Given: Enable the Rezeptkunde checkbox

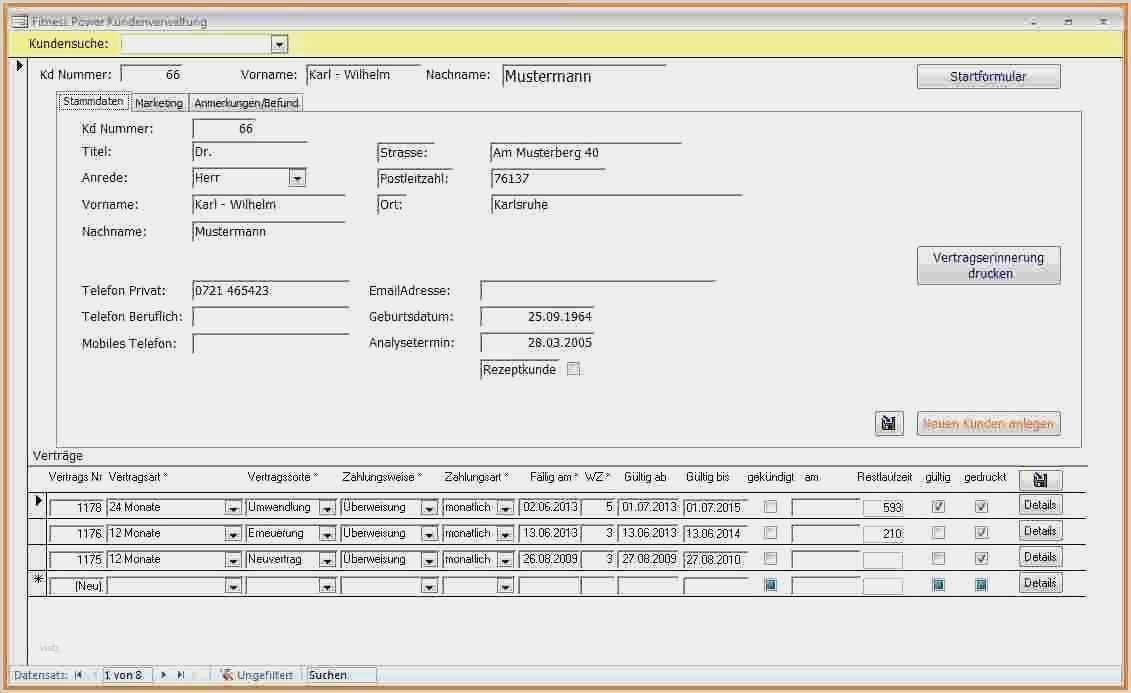Looking at the screenshot, I should [572, 369].
